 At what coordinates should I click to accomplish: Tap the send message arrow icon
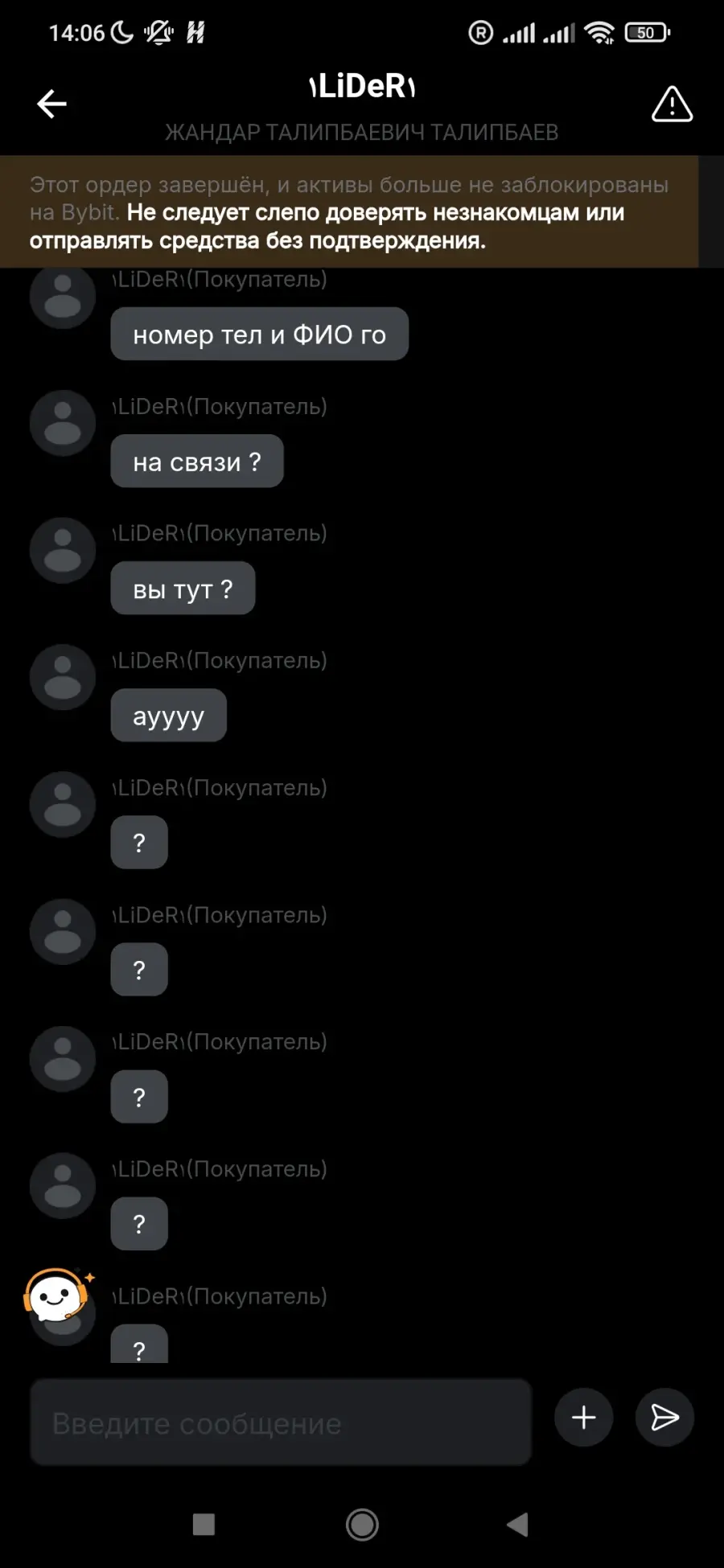click(664, 1417)
